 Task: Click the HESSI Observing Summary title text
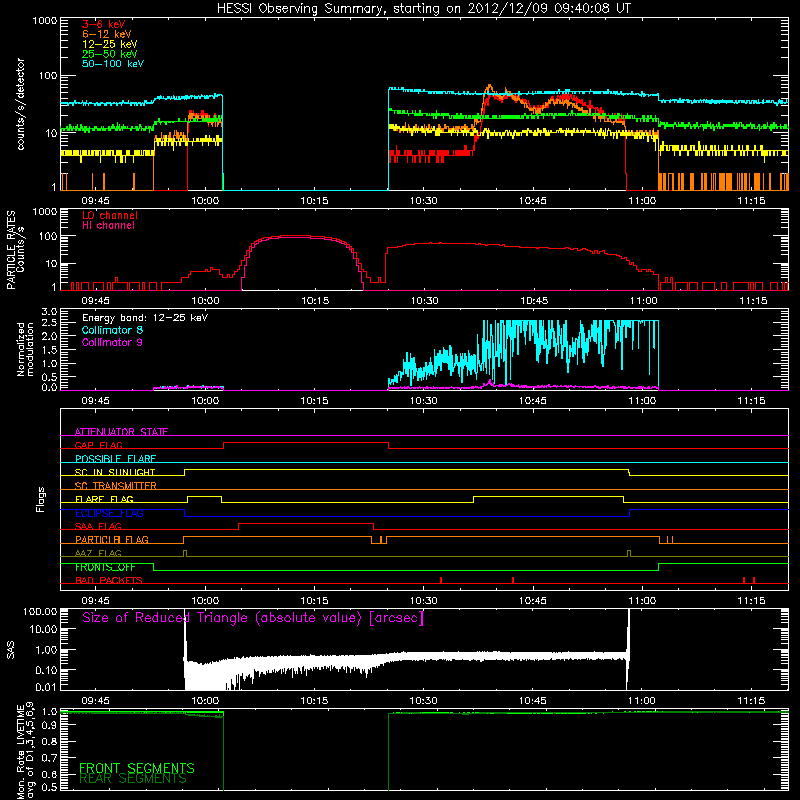[423, 9]
